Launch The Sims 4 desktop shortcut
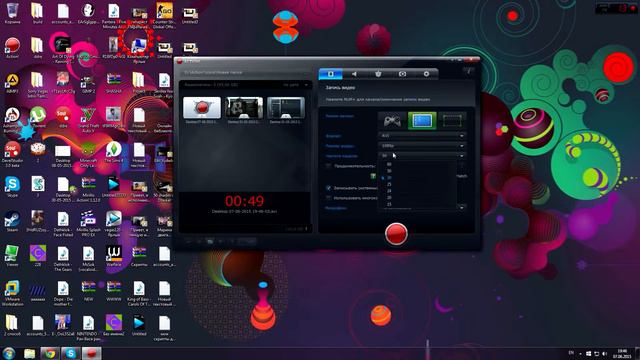 click(x=113, y=153)
